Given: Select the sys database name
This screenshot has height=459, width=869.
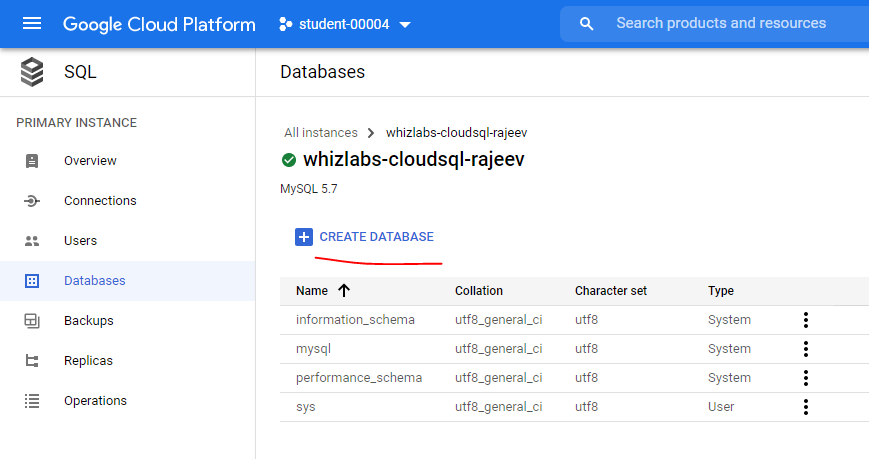Looking at the screenshot, I should [x=305, y=407].
